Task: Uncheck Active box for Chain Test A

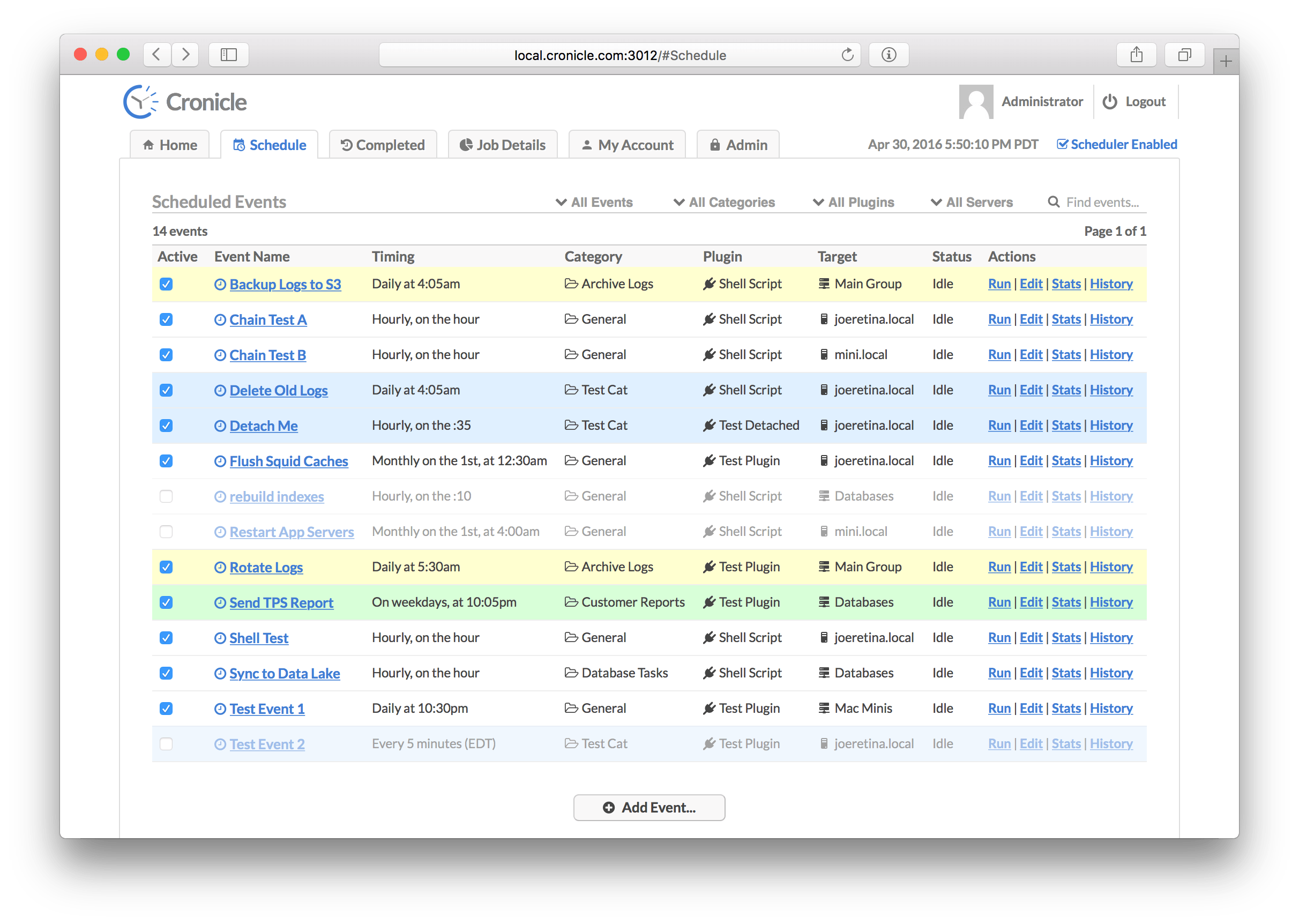Action: [166, 320]
